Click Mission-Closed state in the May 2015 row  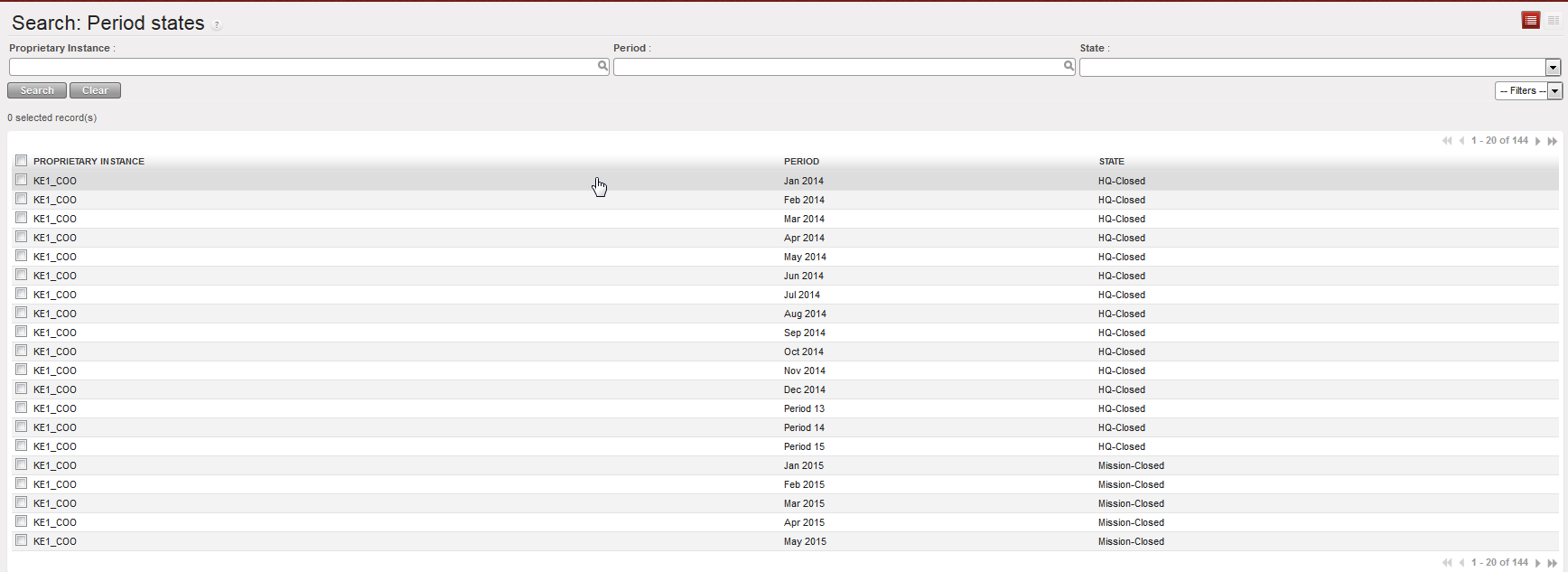point(1131,541)
